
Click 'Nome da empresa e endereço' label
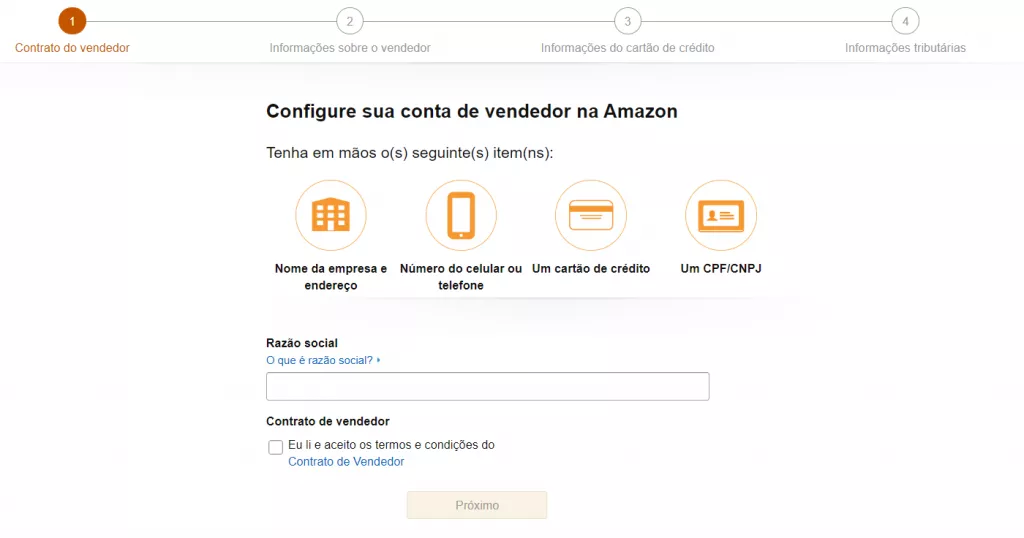pos(330,277)
